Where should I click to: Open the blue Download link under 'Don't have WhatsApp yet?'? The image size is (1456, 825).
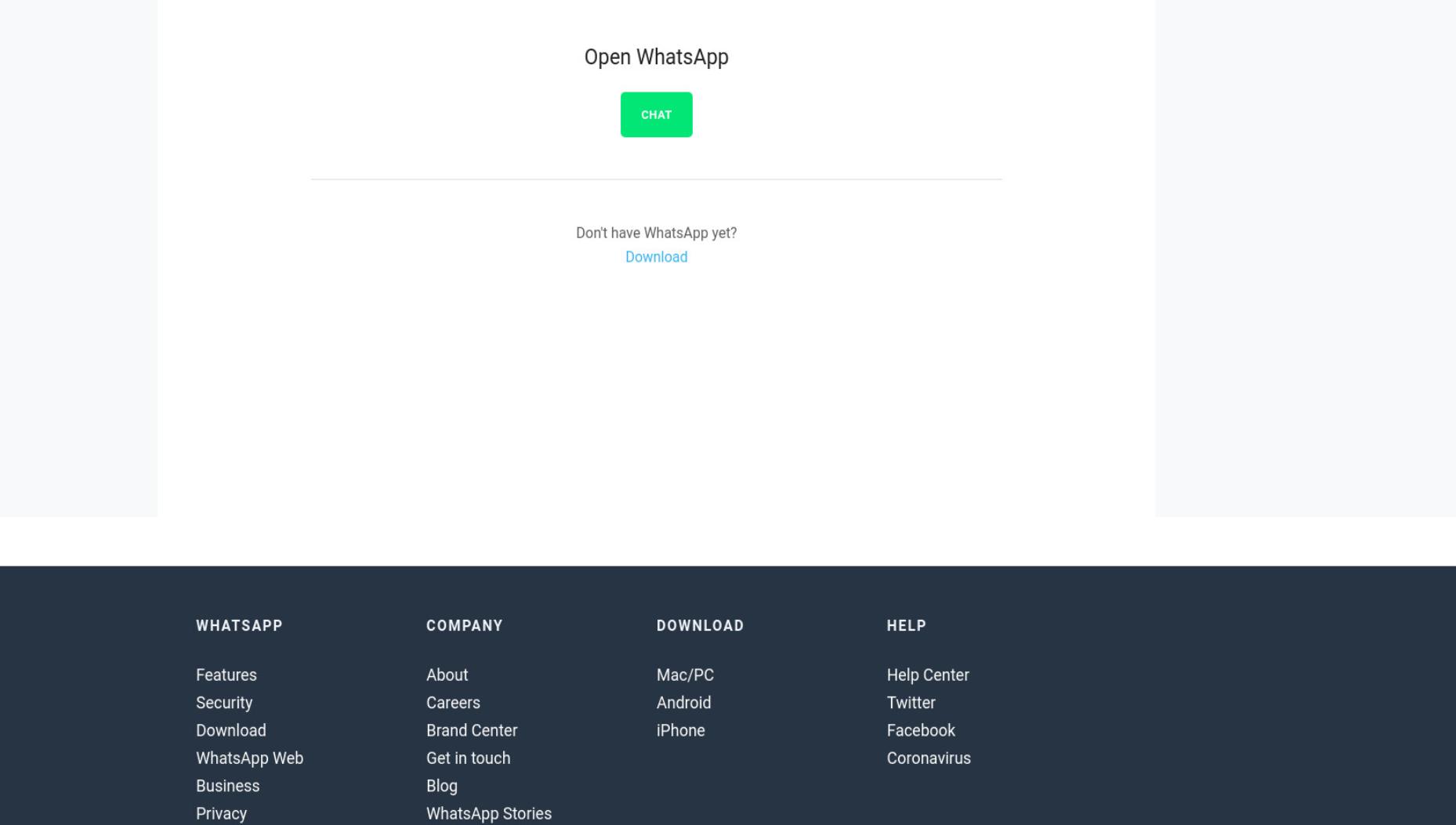656,257
